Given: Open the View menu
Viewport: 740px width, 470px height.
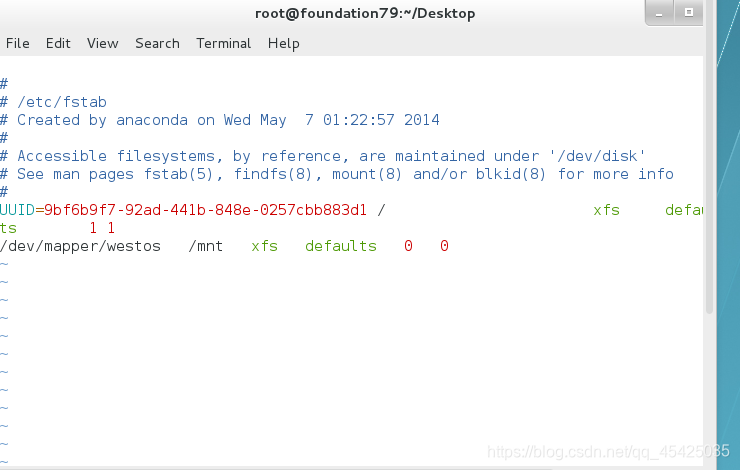Looking at the screenshot, I should click(102, 43).
